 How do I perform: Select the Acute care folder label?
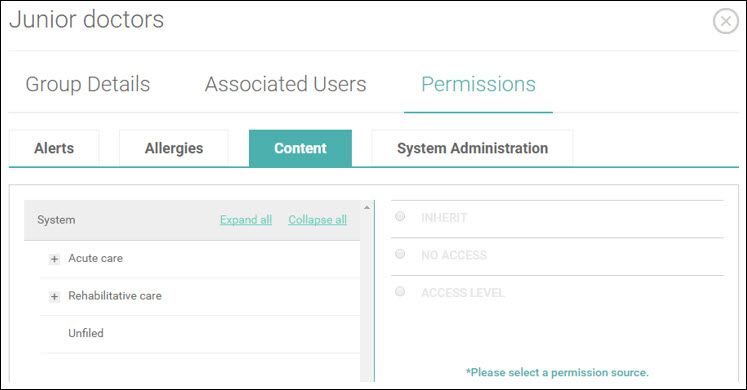95,258
